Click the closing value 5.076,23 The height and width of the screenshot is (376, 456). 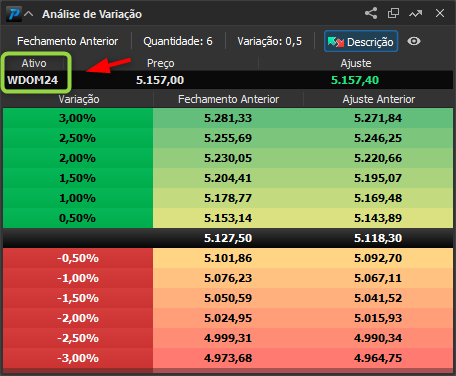pos(228,278)
